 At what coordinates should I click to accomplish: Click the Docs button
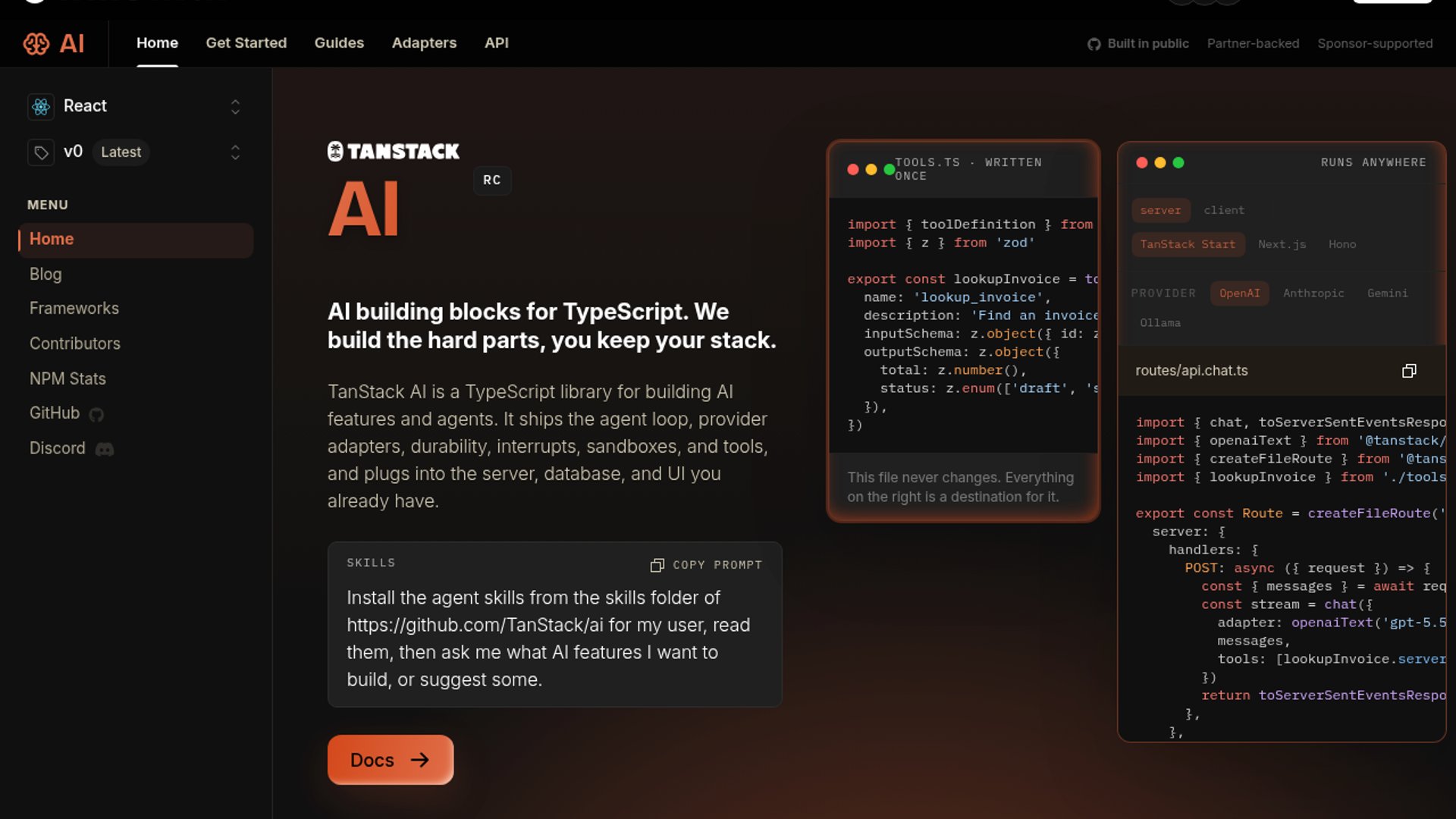[x=391, y=760]
